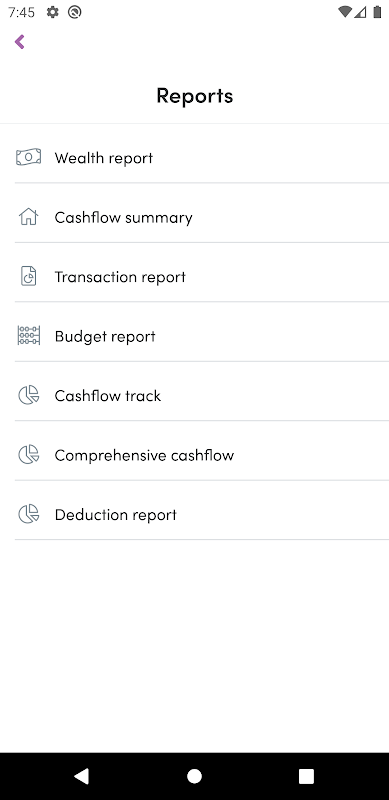The image size is (389, 800).
Task: Click the pie chart icon beside Deduction report
Action: pyautogui.click(x=29, y=514)
